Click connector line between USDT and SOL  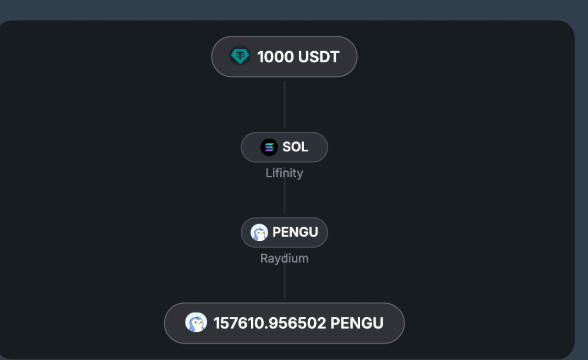coord(285,105)
